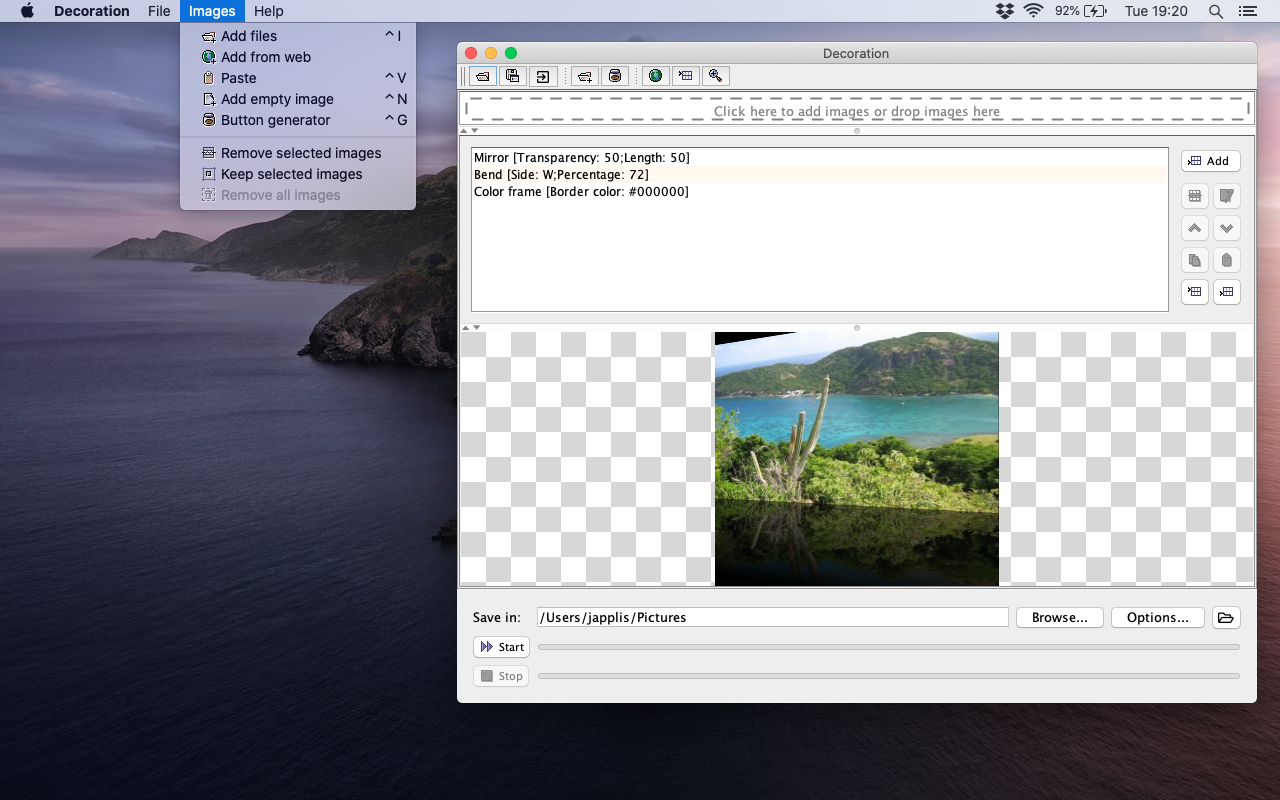Open the Options... dialog button

(x=1157, y=617)
